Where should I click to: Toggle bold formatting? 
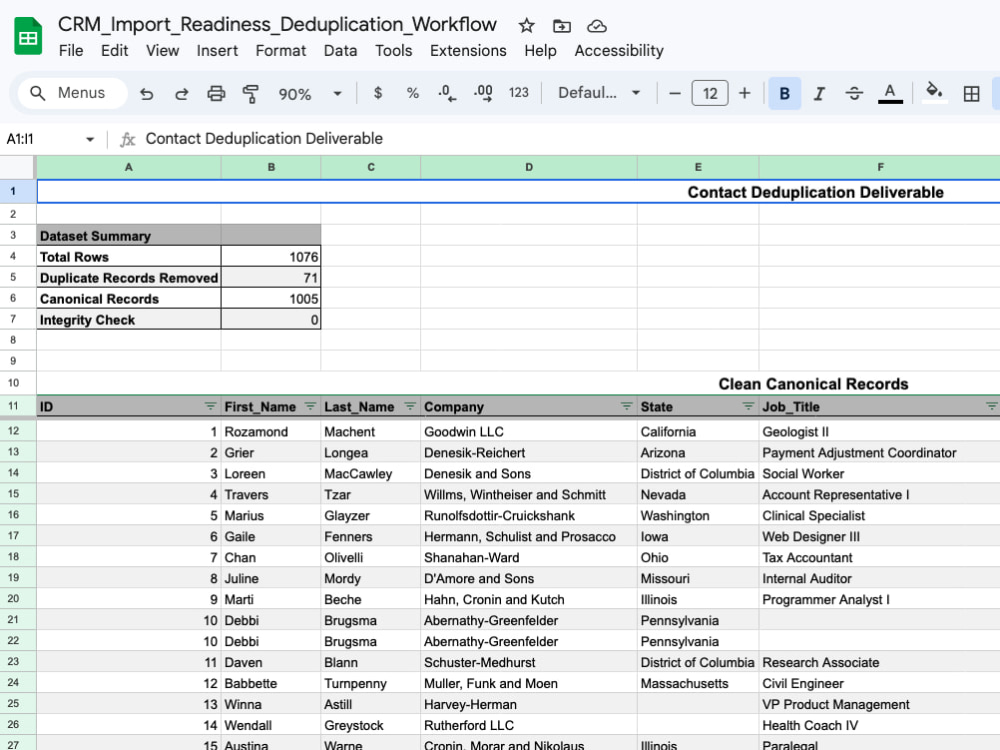784,94
